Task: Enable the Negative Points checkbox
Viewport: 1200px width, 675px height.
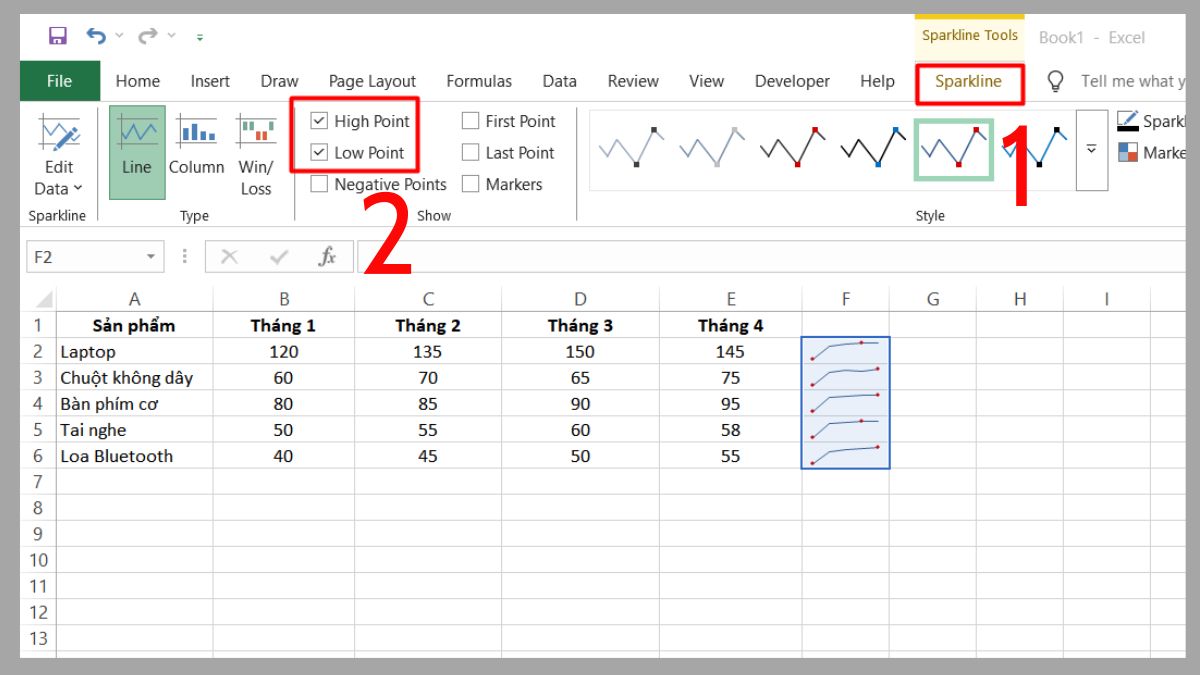Action: pyautogui.click(x=319, y=184)
